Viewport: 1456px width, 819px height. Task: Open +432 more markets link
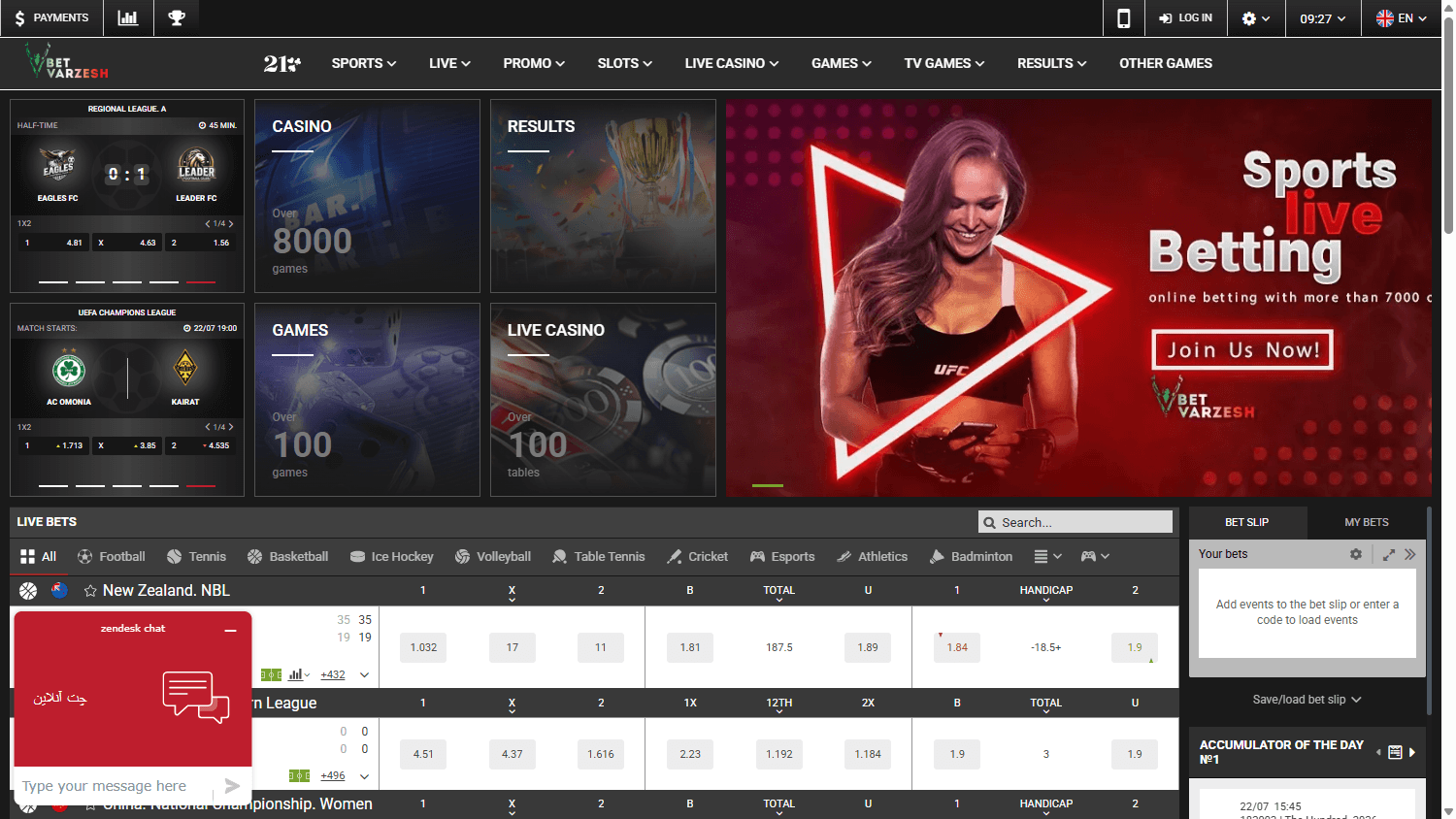pyautogui.click(x=333, y=674)
